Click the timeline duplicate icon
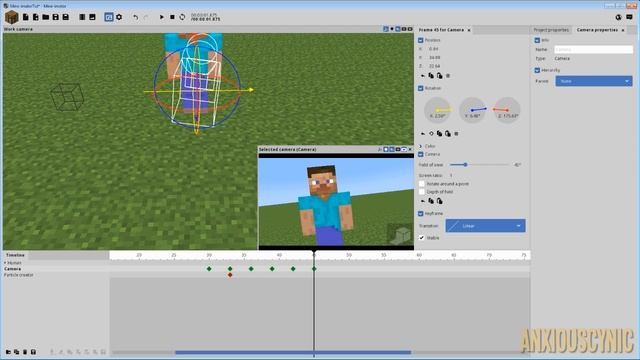Image resolution: width=640 pixels, height=360 pixels. [x=16, y=352]
